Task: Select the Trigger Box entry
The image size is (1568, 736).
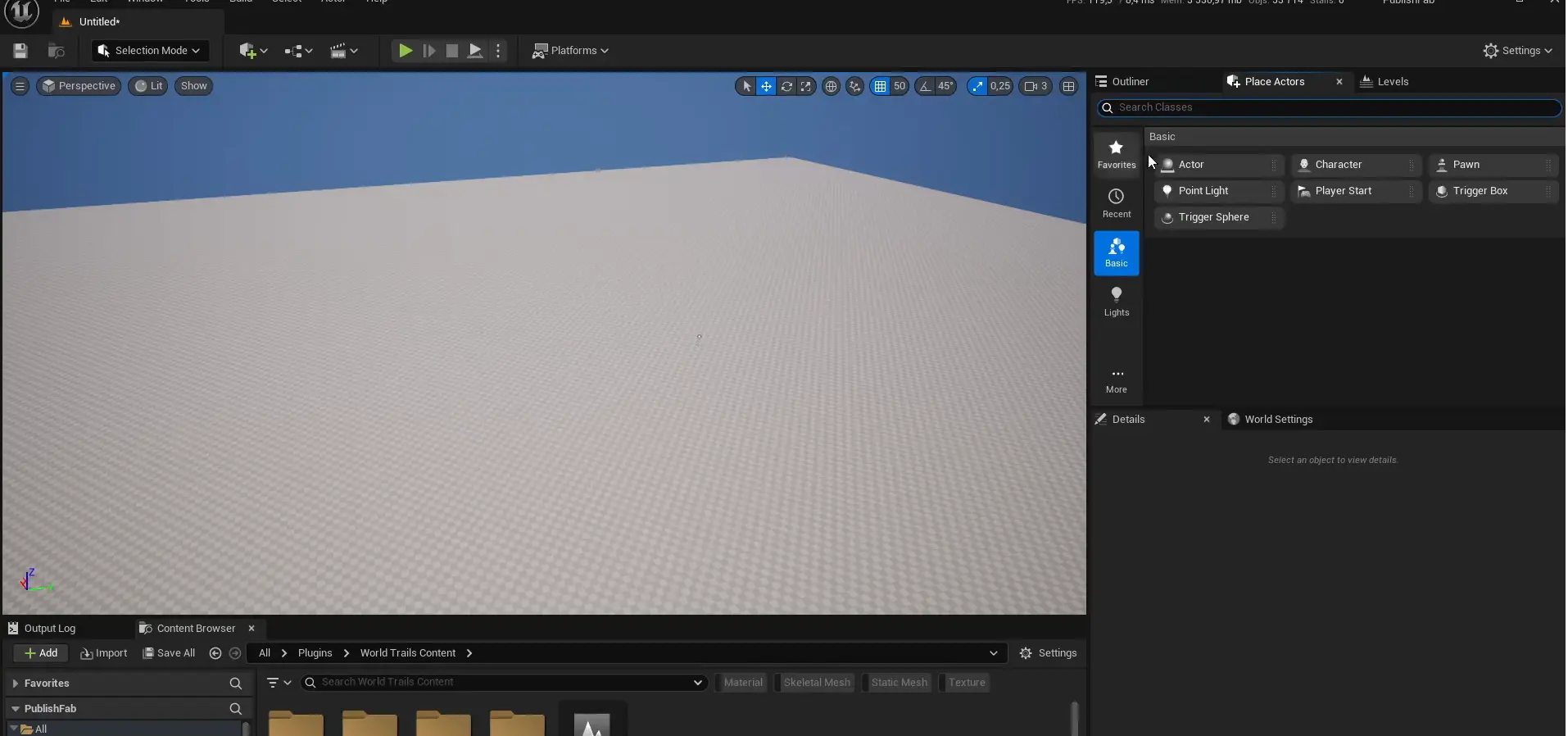Action: 1493,191
